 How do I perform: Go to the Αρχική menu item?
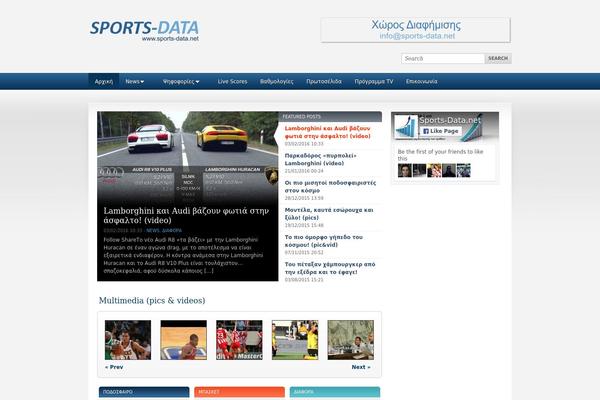pyautogui.click(x=104, y=82)
